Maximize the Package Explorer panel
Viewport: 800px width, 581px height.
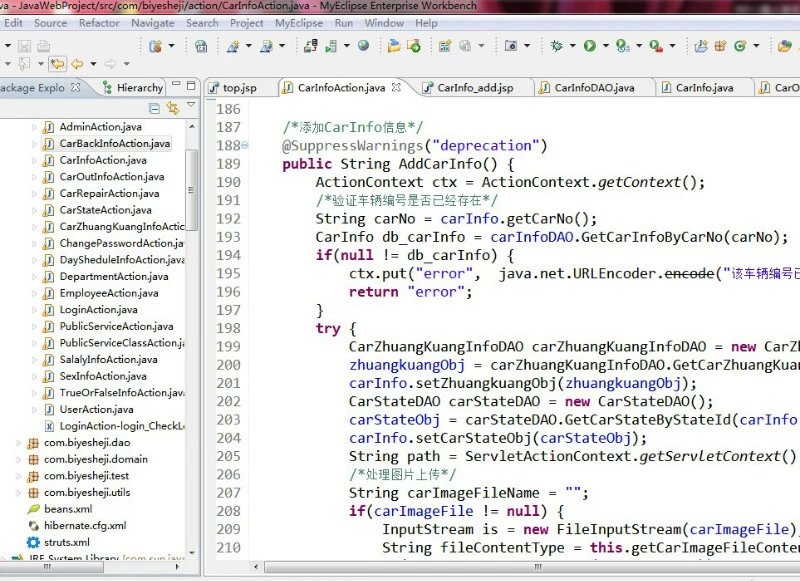(x=191, y=85)
